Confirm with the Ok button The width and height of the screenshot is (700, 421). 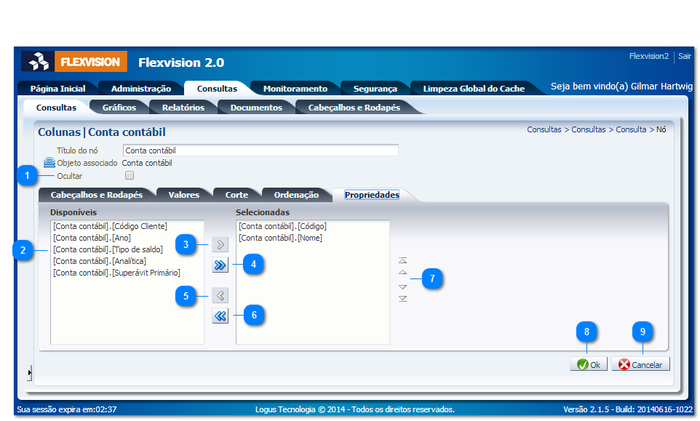coord(587,364)
